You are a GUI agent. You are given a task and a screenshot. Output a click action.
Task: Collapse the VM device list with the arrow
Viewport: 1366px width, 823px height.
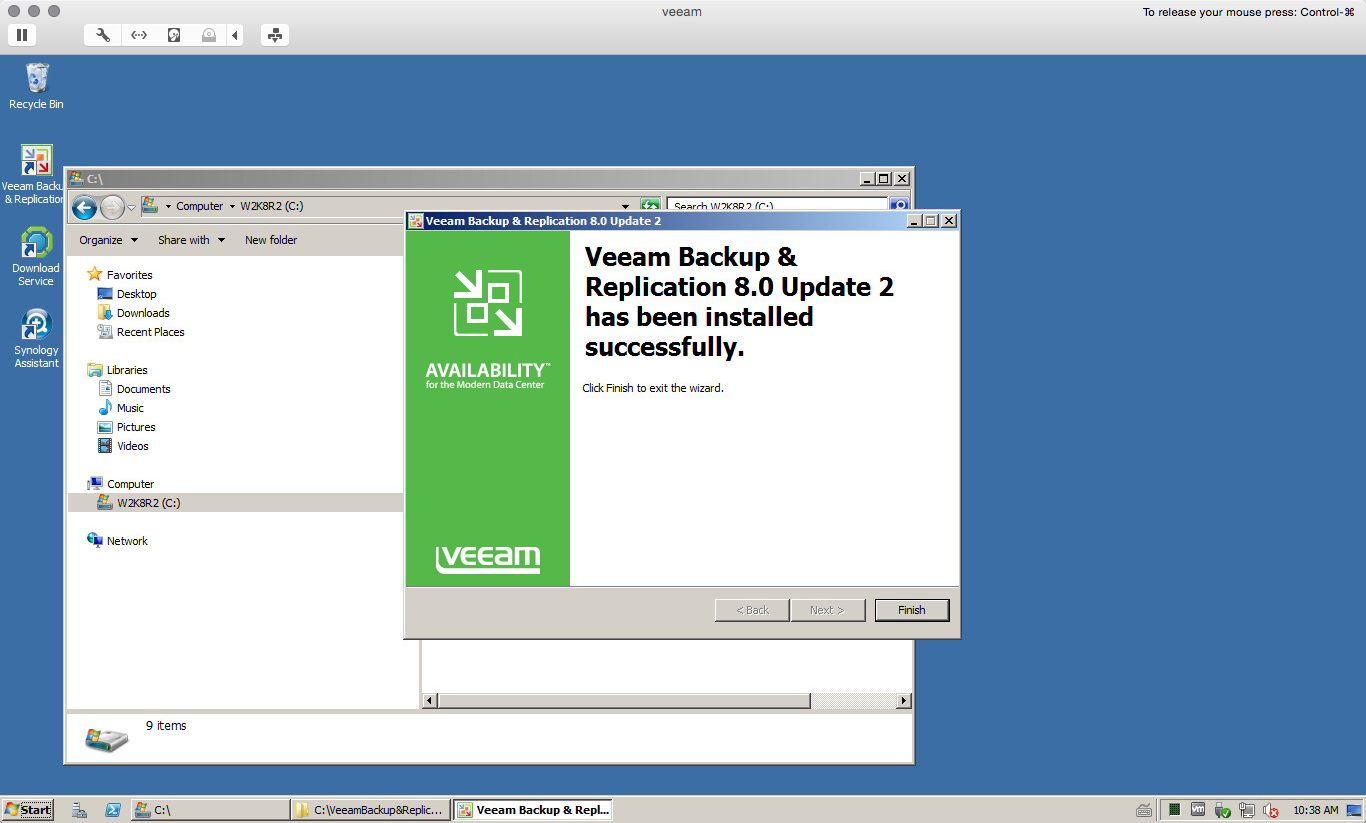pos(235,35)
